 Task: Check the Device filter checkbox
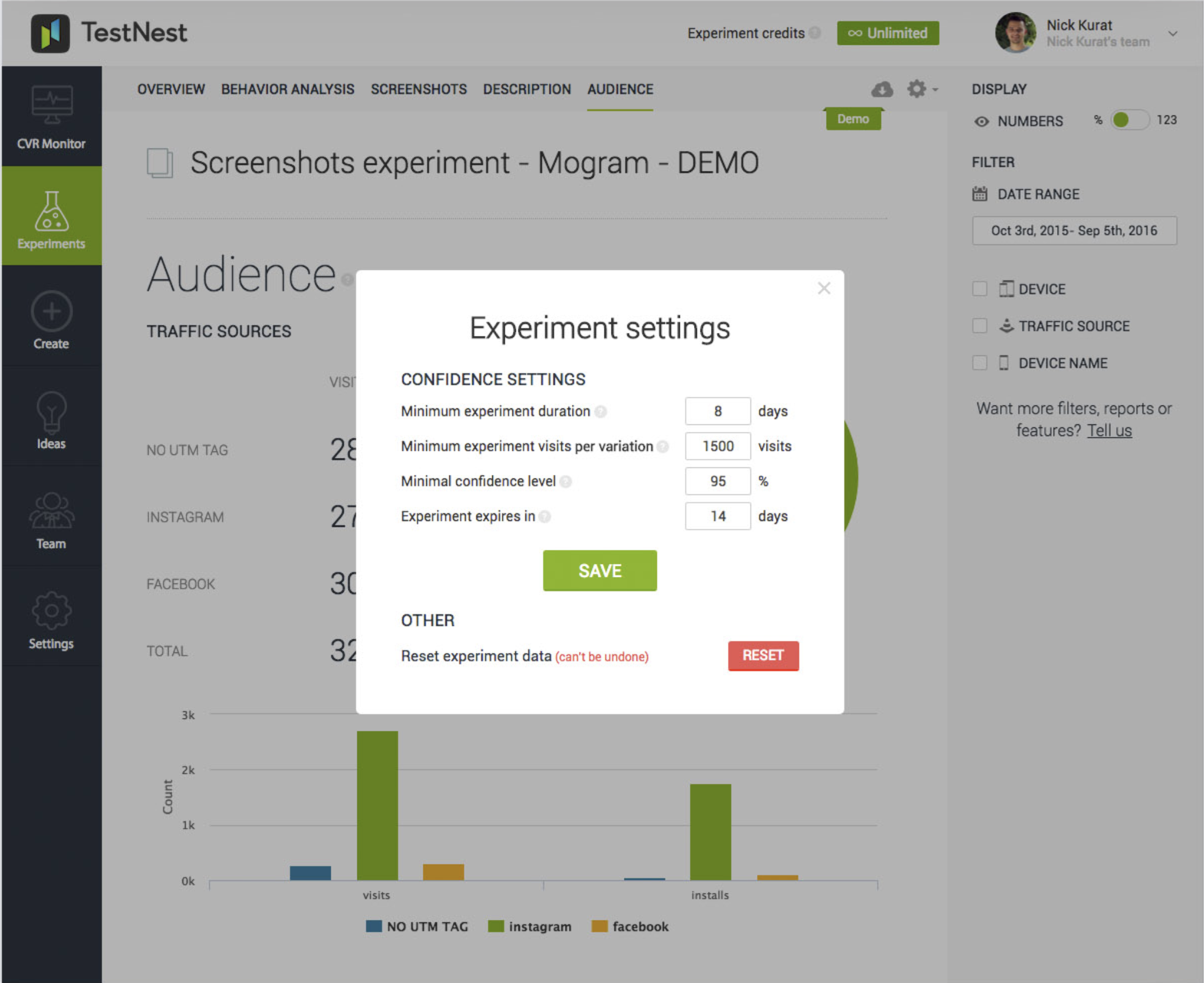click(x=979, y=289)
